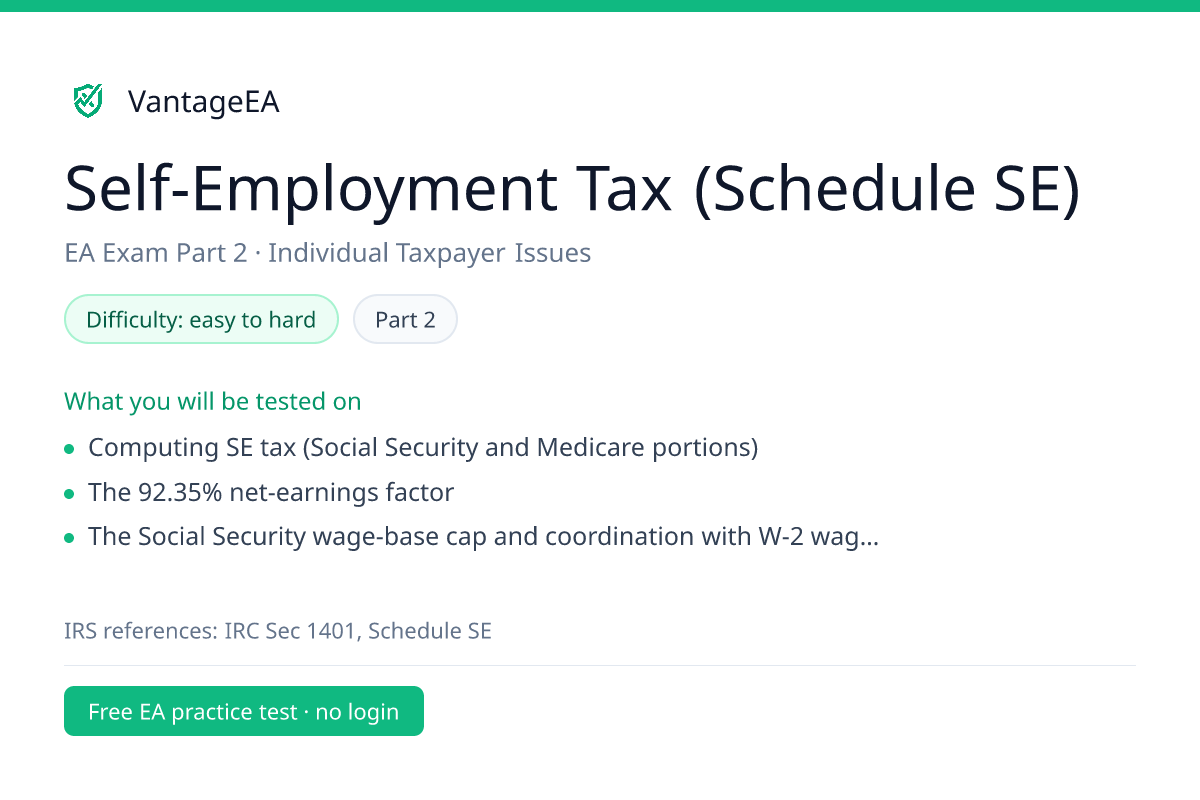Click the Free EA practice test button
The image size is (1200, 800).
[x=244, y=711]
